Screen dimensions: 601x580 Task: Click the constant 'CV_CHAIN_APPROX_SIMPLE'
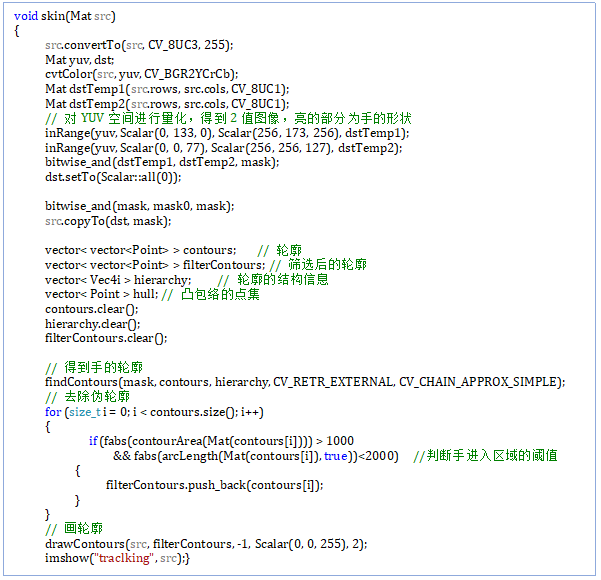coord(478,382)
